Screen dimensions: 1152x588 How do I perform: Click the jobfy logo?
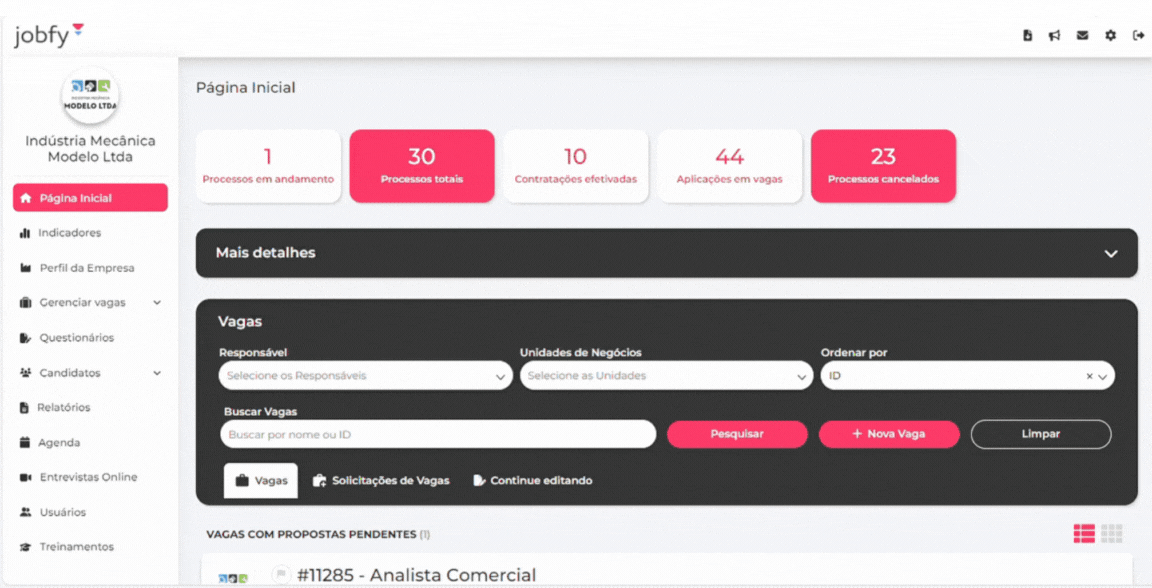49,36
